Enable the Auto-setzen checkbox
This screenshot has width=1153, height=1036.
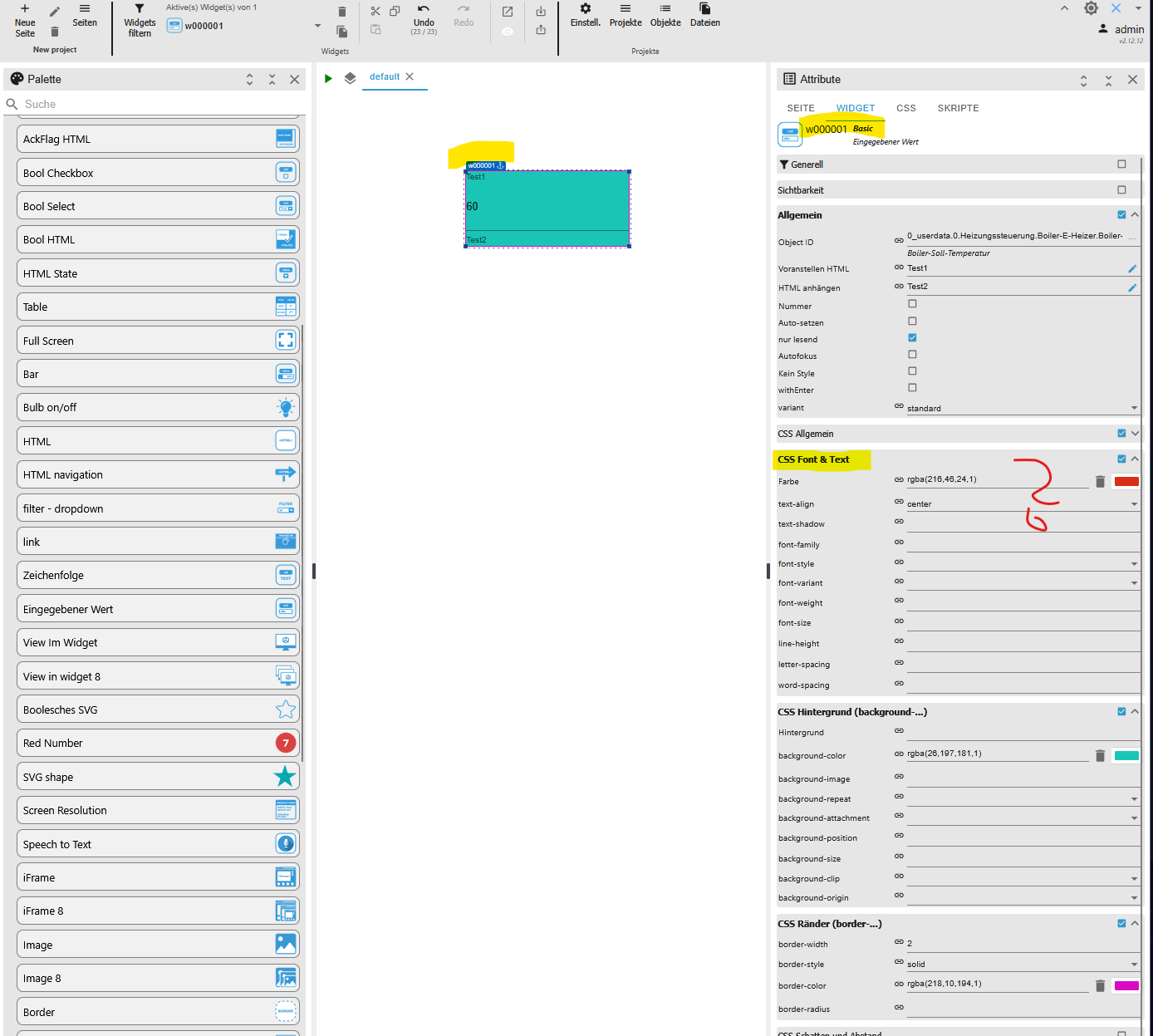point(912,321)
